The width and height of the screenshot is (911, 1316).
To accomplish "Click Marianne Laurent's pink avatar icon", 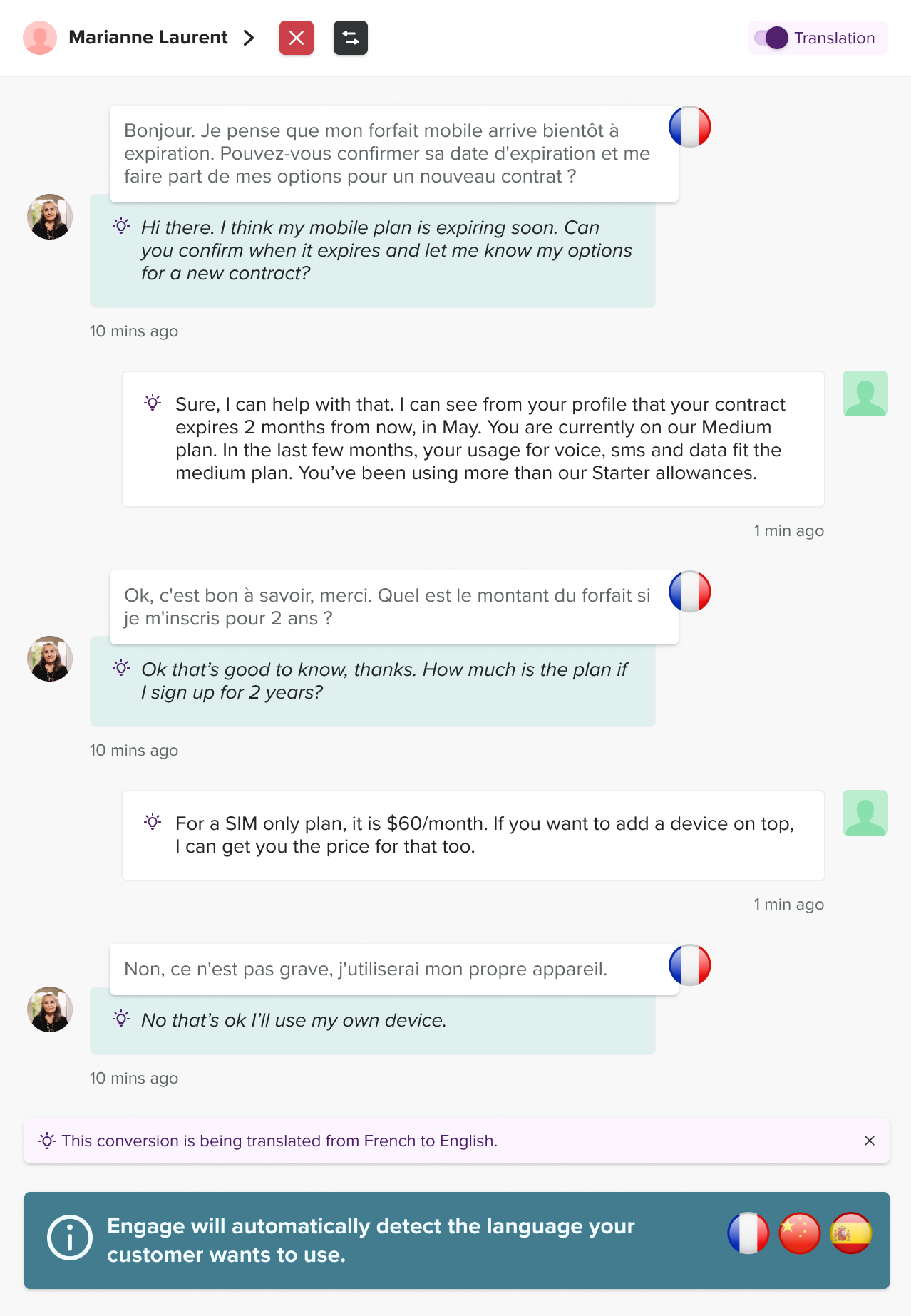I will (40, 38).
